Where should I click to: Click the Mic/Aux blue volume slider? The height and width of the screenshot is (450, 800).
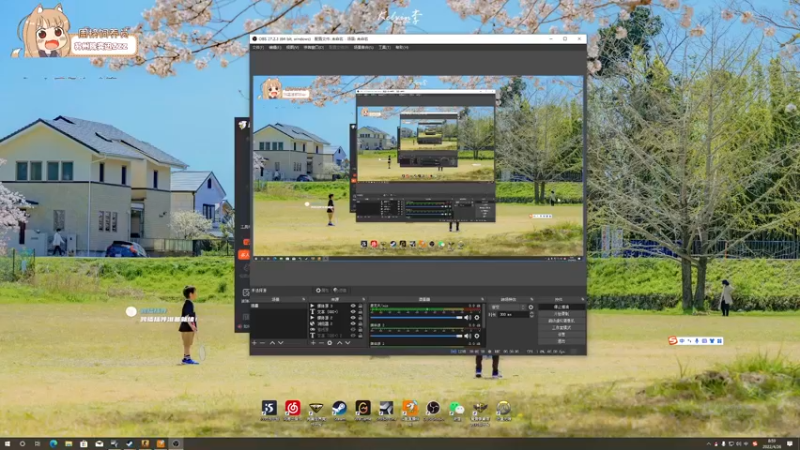[x=416, y=318]
